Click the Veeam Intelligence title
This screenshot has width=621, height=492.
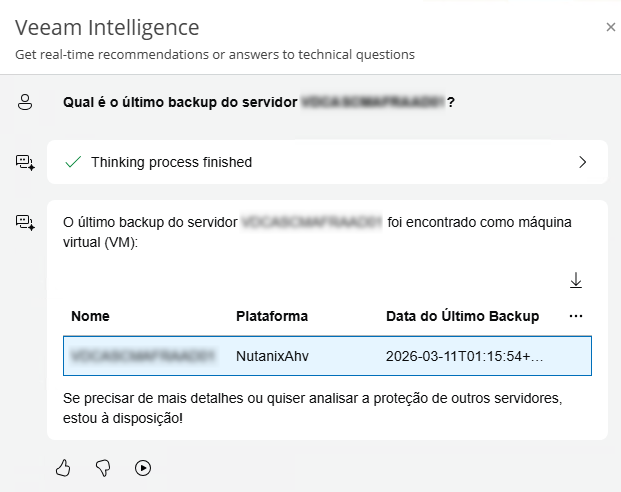pos(107,28)
